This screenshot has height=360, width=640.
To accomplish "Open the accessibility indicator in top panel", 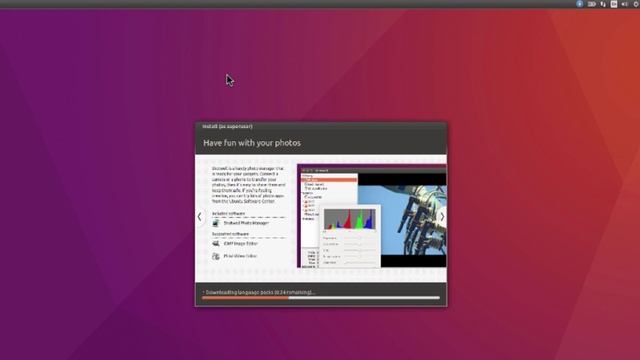I will click(x=580, y=4).
